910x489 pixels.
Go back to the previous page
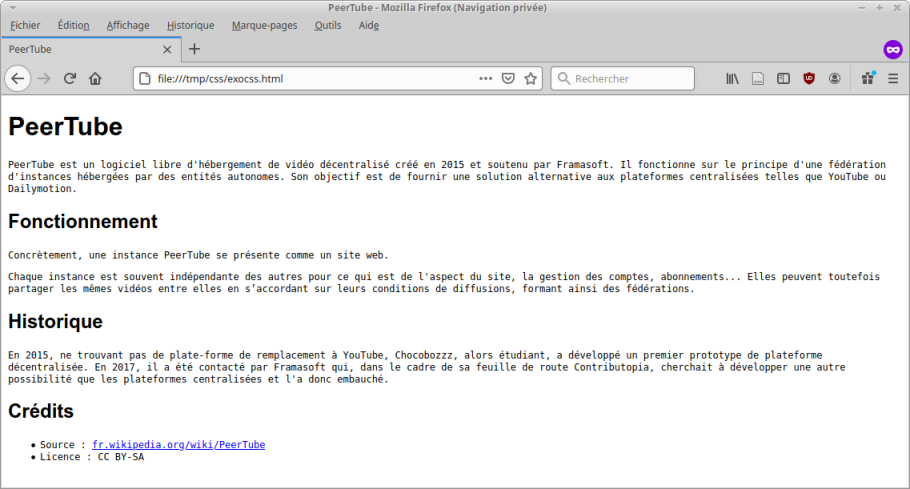[x=18, y=78]
